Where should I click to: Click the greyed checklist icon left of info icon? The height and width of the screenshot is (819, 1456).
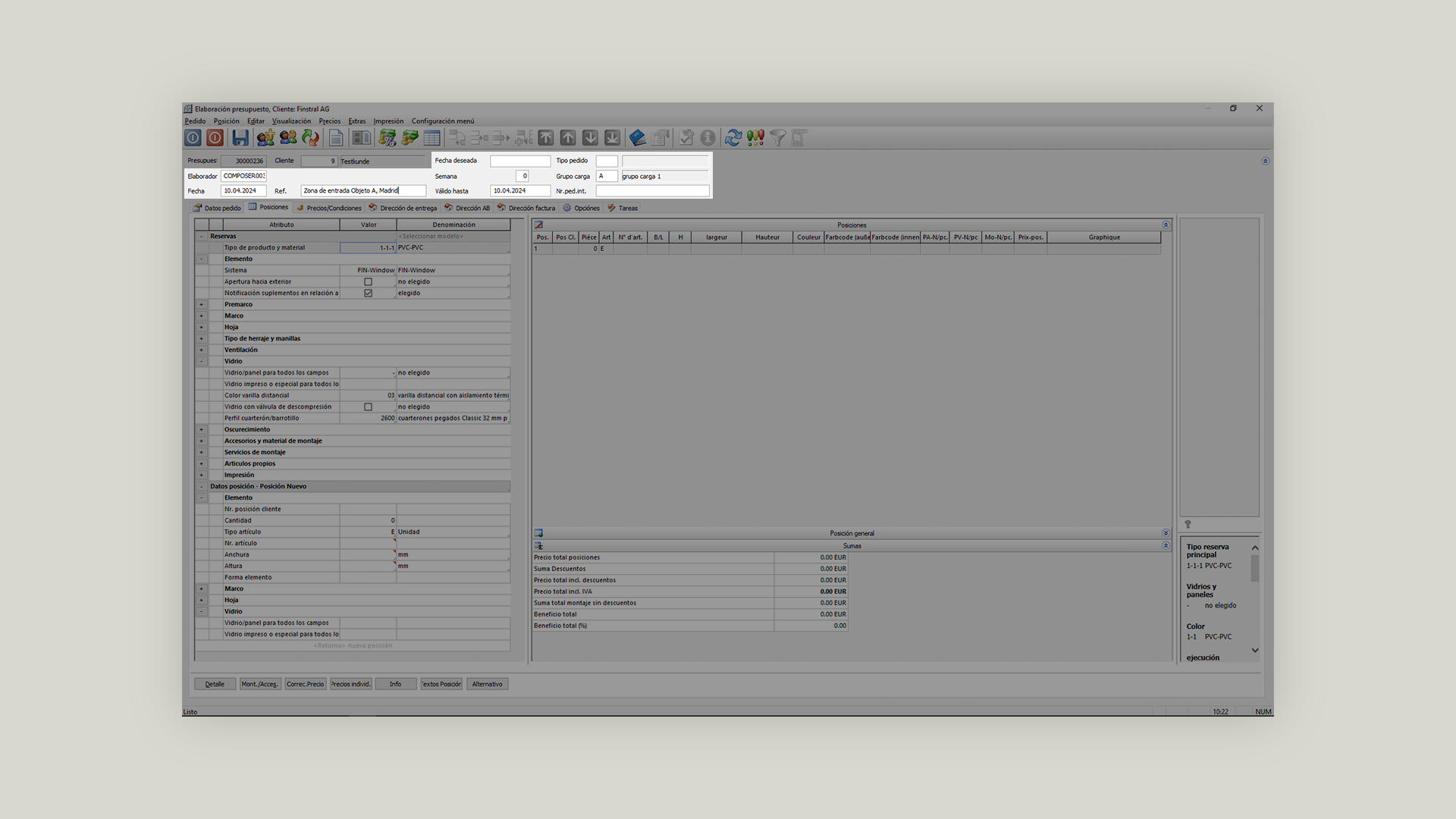point(686,137)
